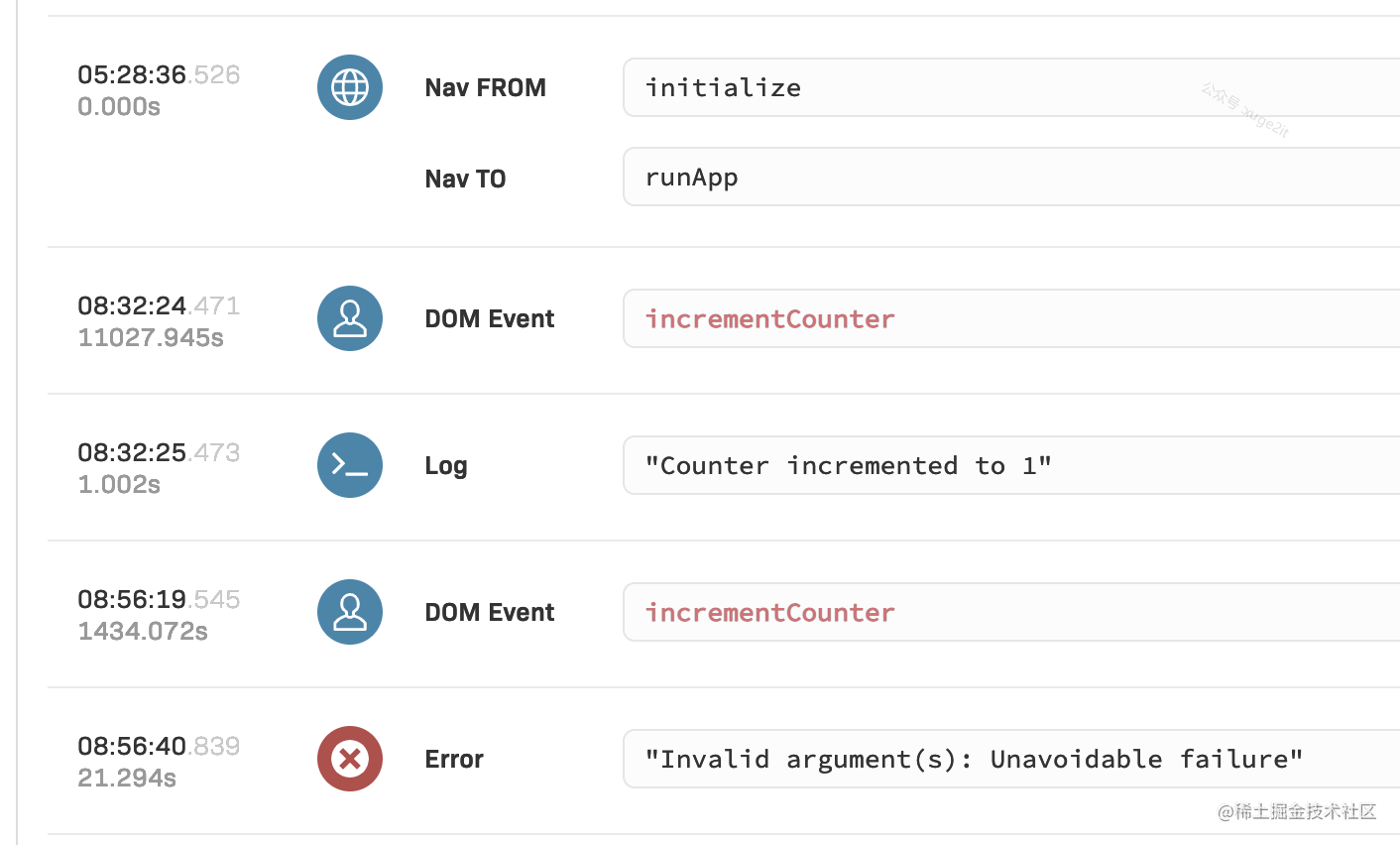Click the 'Counter incremented to 1' log message

point(848,465)
